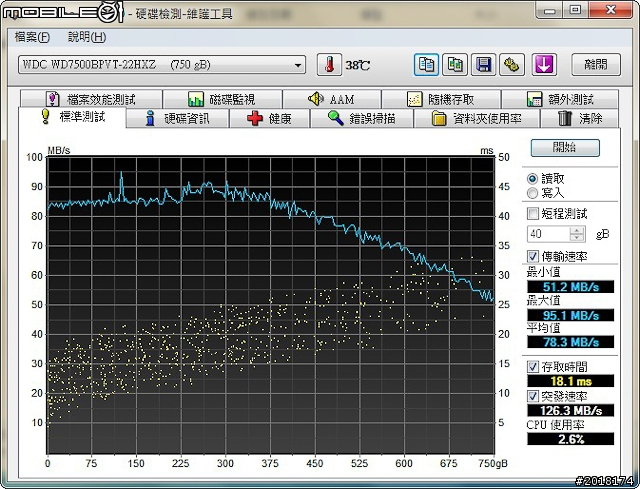Enable the 短程測試 checkbox
This screenshot has height=489, width=640.
(532, 213)
